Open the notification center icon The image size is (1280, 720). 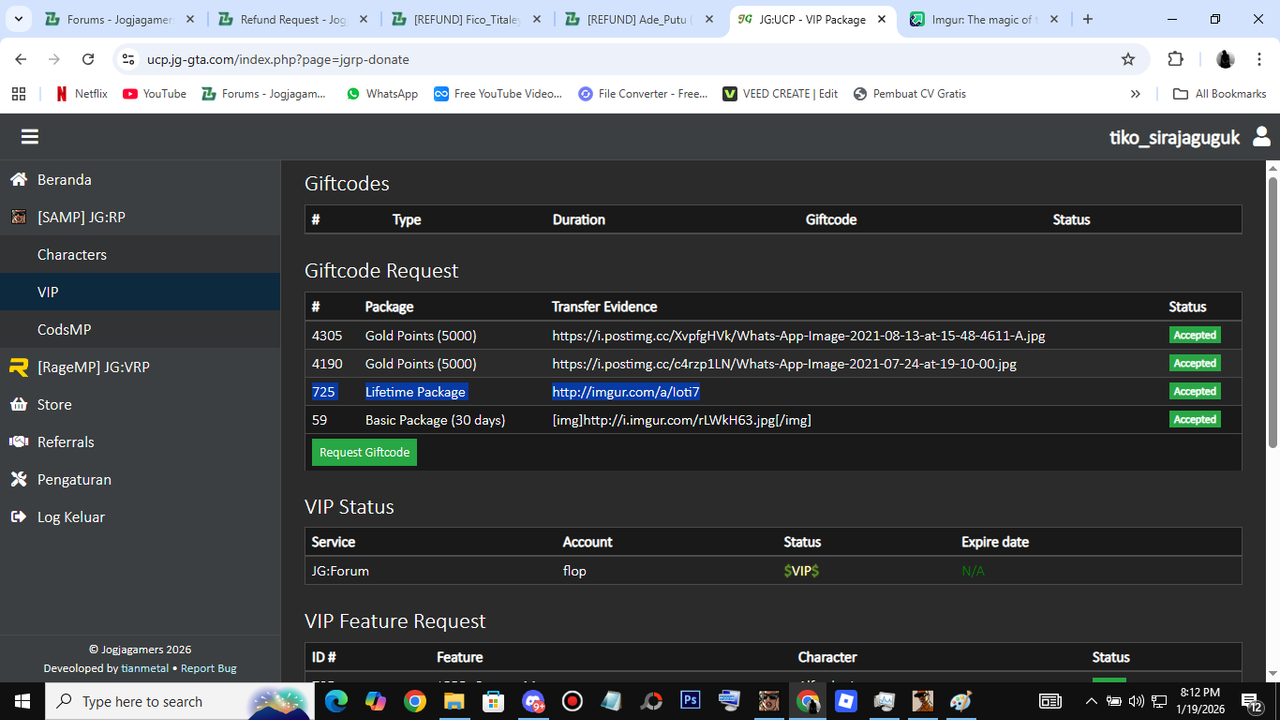(x=1252, y=701)
